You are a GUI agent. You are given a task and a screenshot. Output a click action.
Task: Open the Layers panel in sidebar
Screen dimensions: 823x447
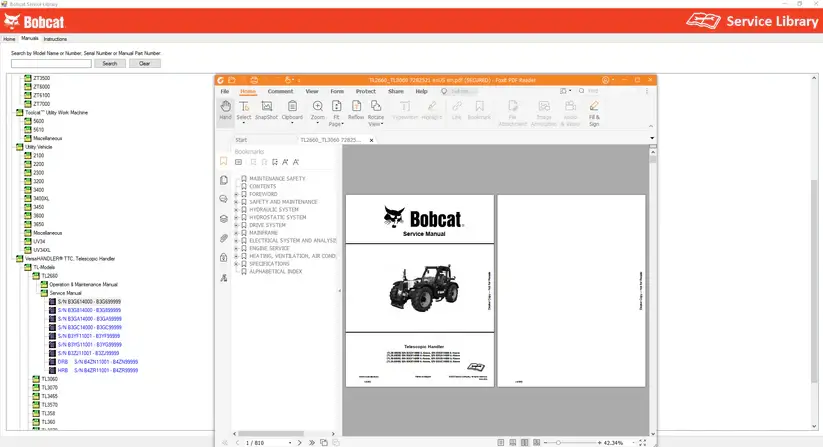tap(223, 219)
